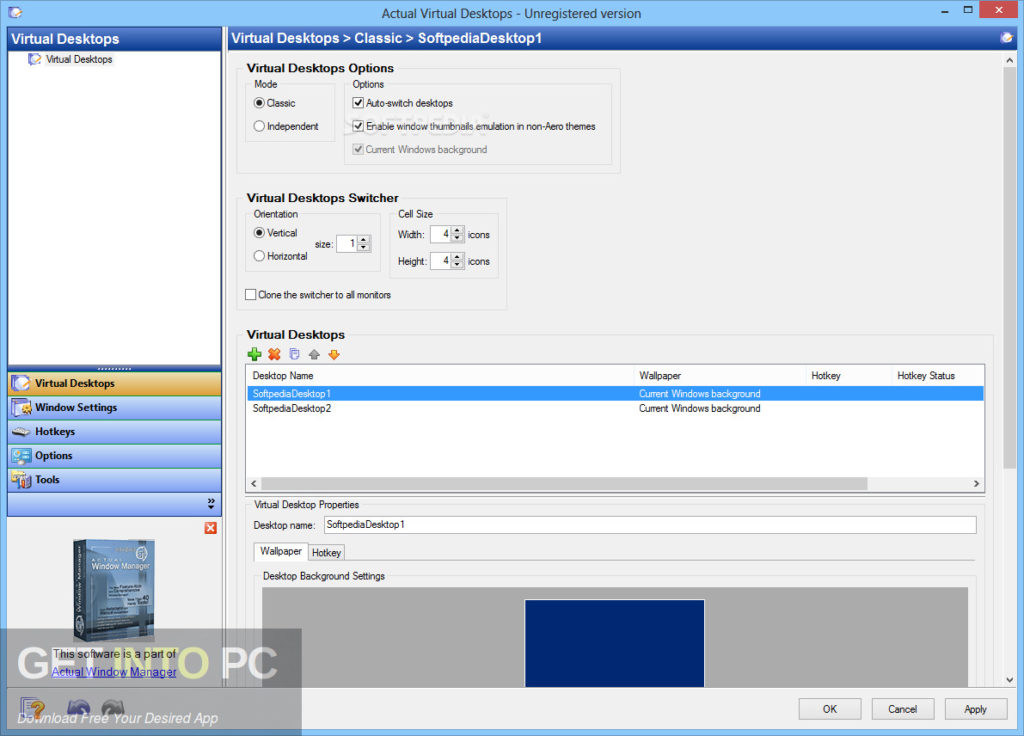Viewport: 1024px width, 736px height.
Task: Click the Cell Size Height value field
Action: tap(441, 261)
